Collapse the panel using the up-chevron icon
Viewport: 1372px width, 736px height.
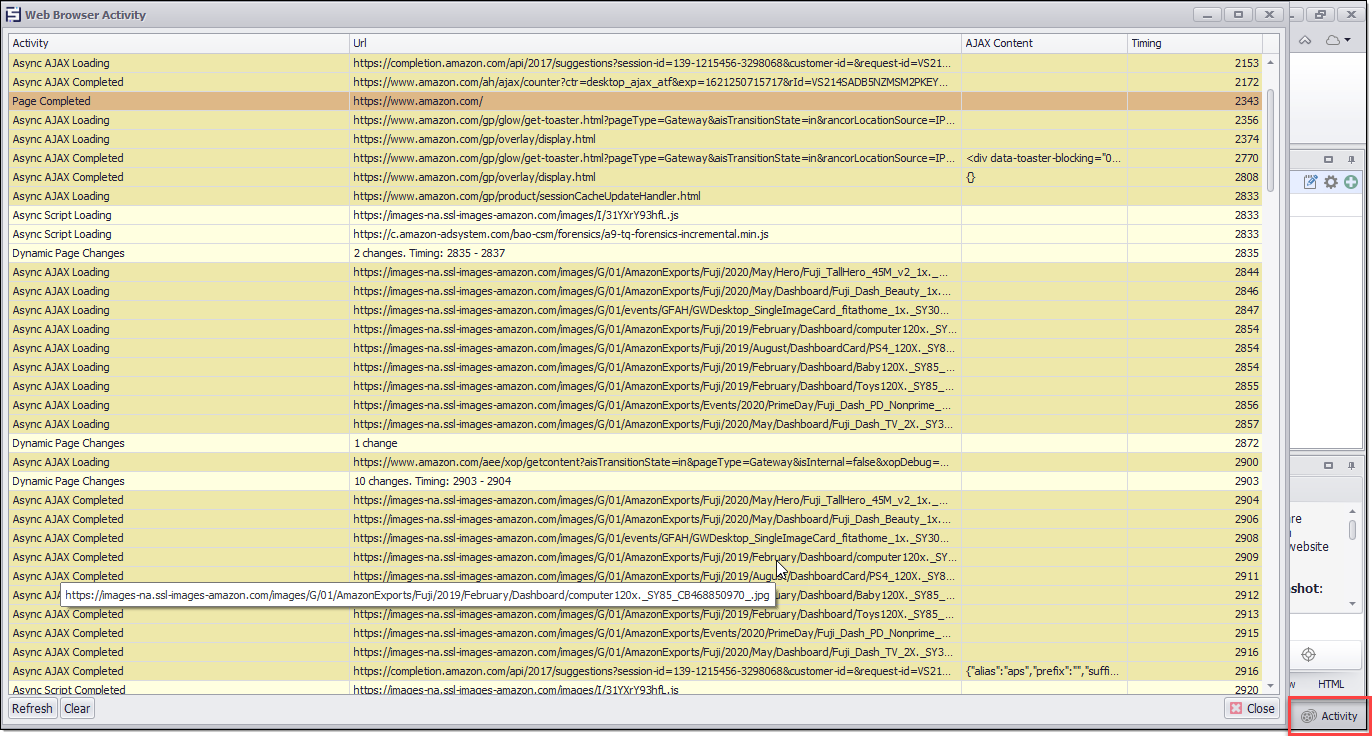tap(1305, 42)
